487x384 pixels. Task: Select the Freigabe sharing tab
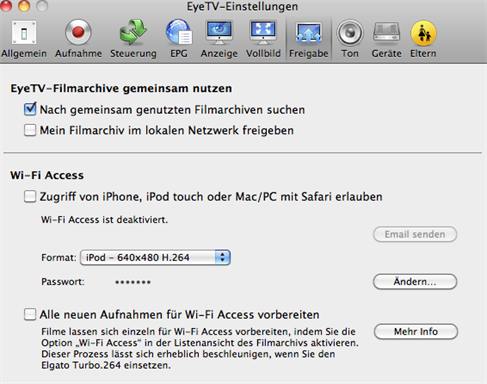point(308,39)
